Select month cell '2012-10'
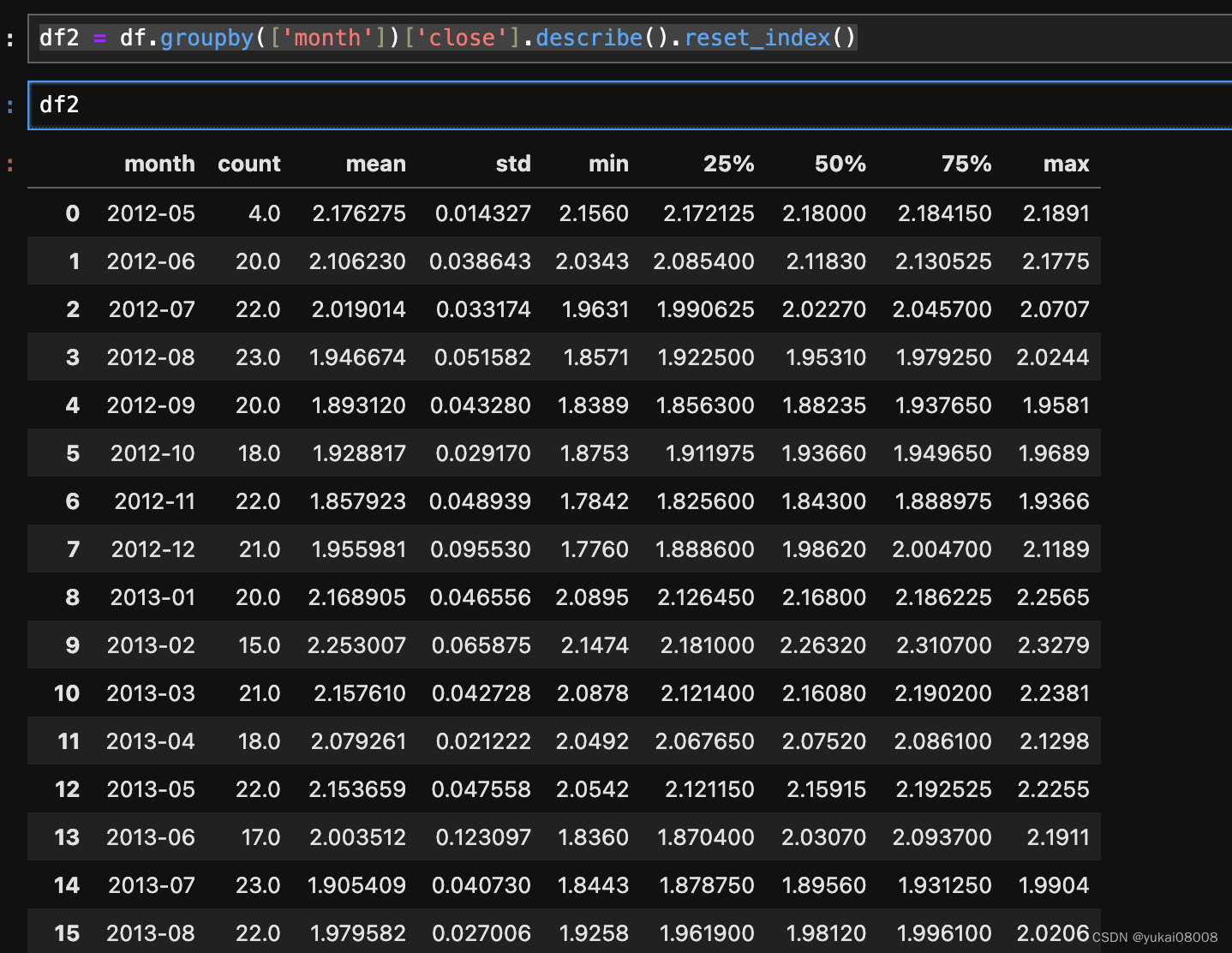Screen dimensions: 1232x953 [x=153, y=453]
